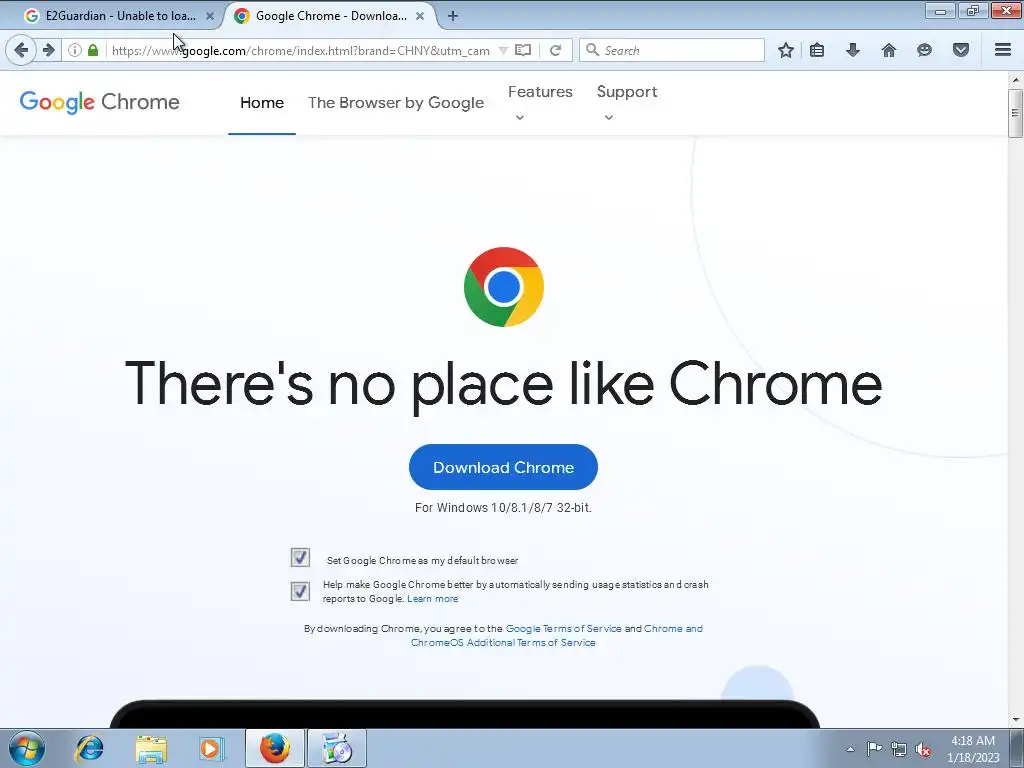Reload the current page
Screen dimensions: 1024x768
(x=556, y=50)
